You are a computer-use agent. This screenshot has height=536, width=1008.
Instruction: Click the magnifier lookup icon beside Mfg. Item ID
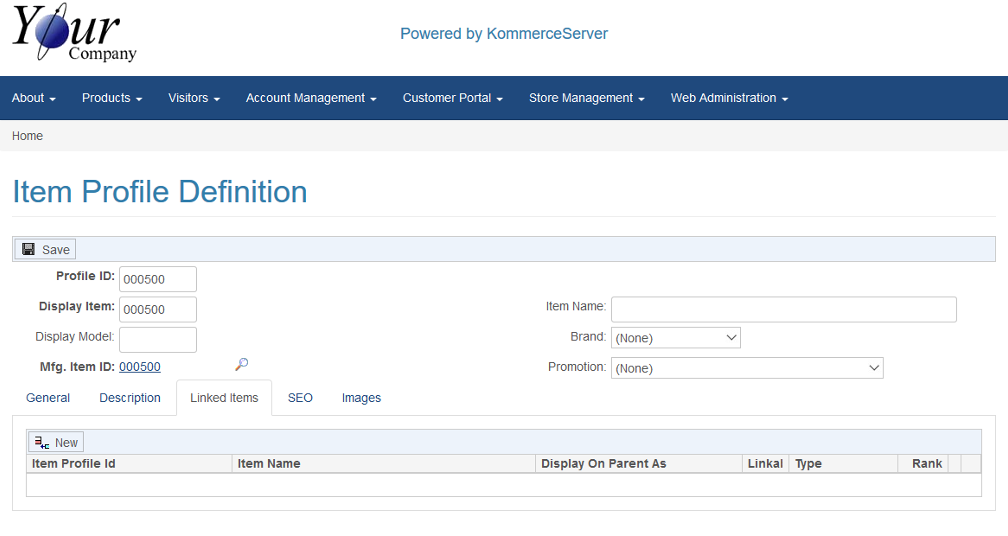coord(241,365)
